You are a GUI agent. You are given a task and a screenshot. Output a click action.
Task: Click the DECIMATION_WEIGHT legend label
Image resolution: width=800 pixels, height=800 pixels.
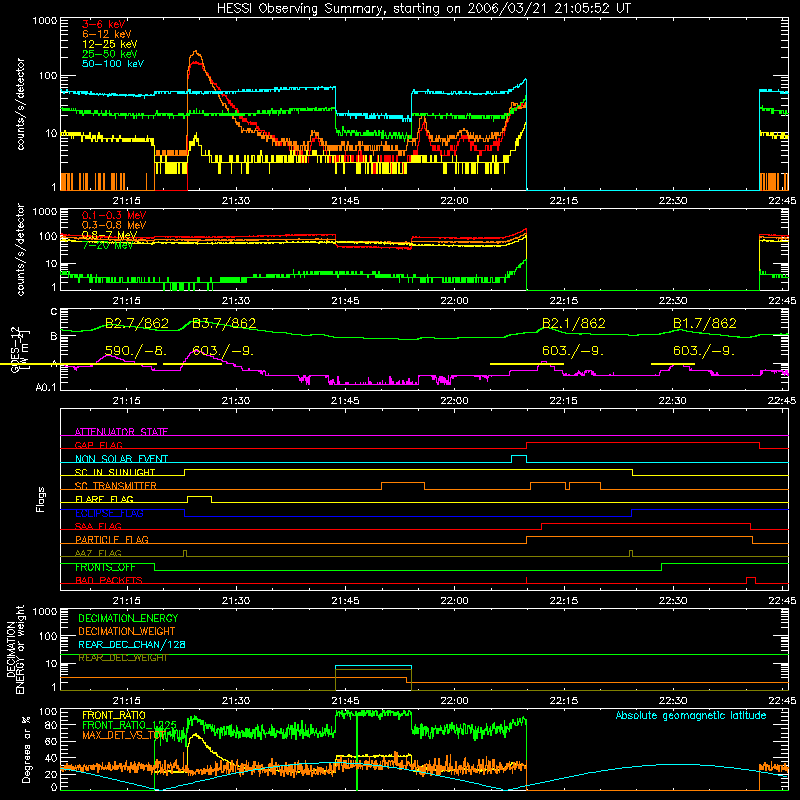pyautogui.click(x=127, y=631)
